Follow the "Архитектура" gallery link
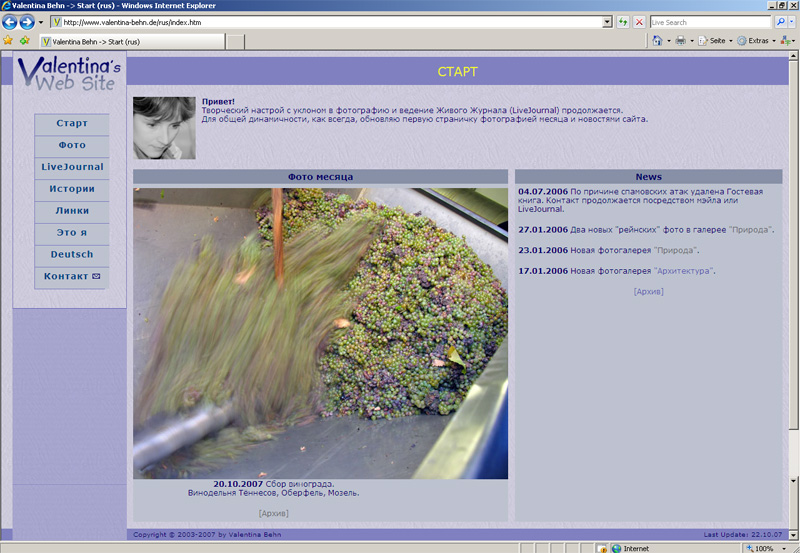The height and width of the screenshot is (553, 800). tap(683, 271)
